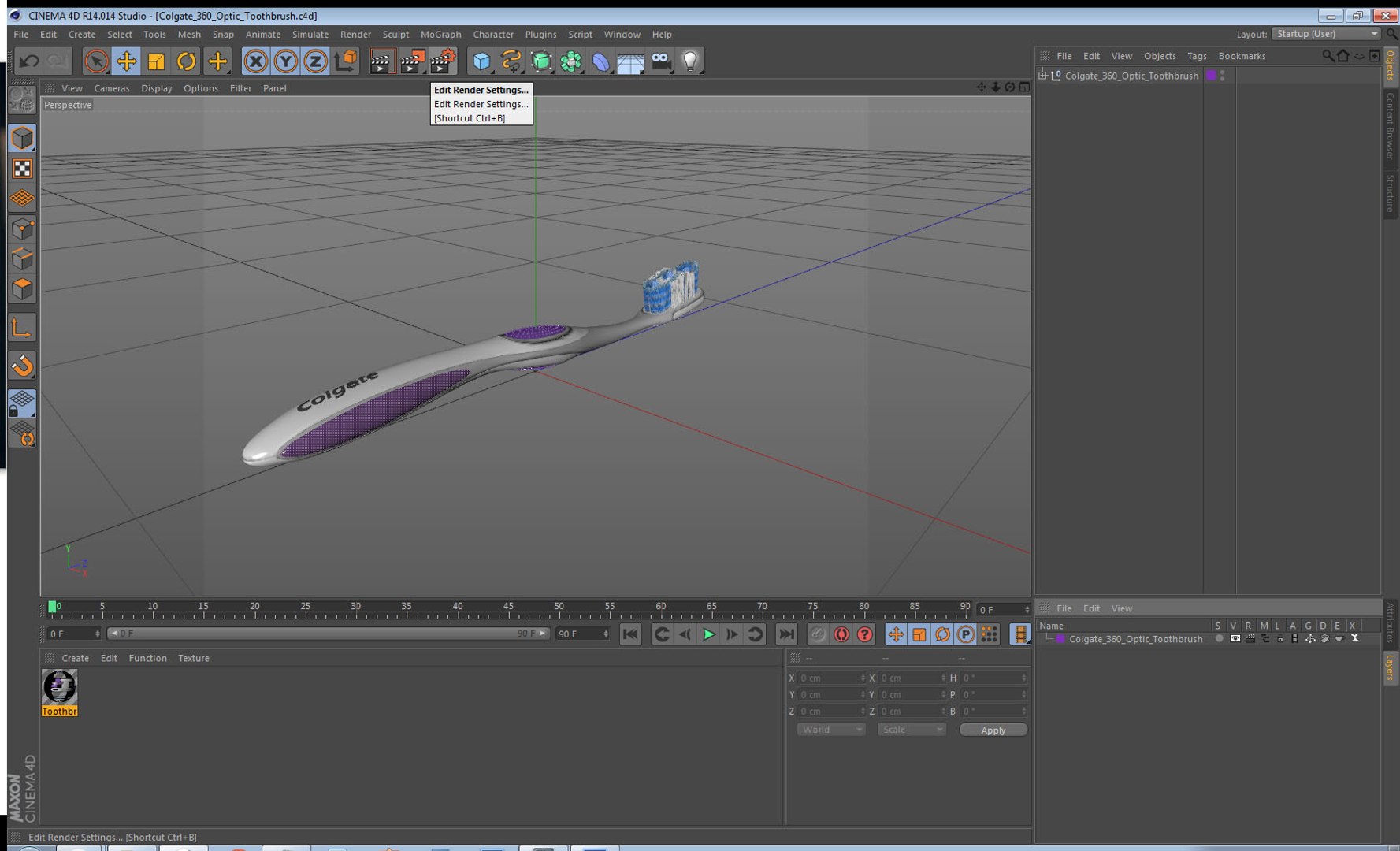Select the Live Selection tool
This screenshot has width=1400, height=851.
point(96,61)
